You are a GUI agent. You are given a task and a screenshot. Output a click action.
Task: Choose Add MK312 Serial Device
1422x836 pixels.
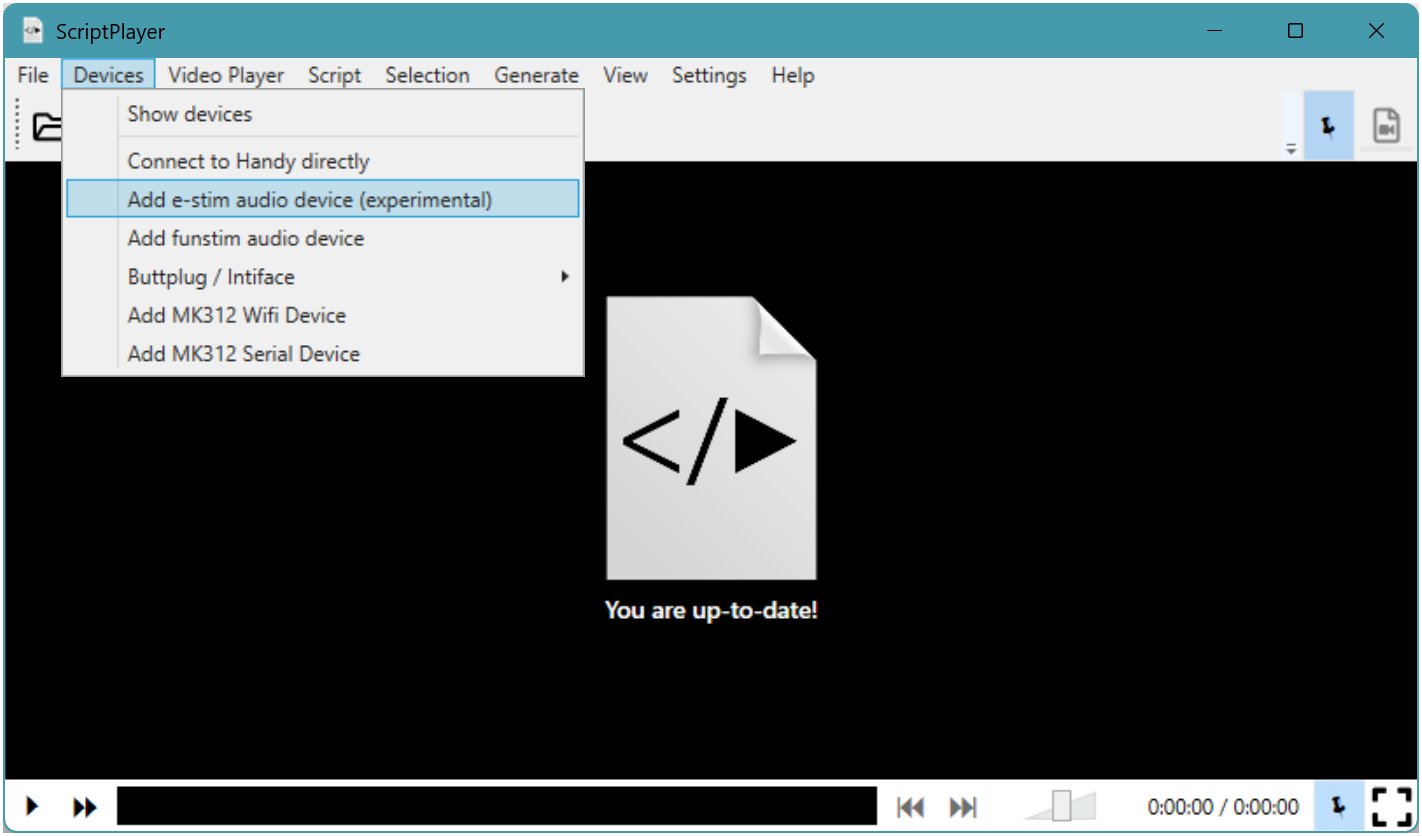point(322,353)
